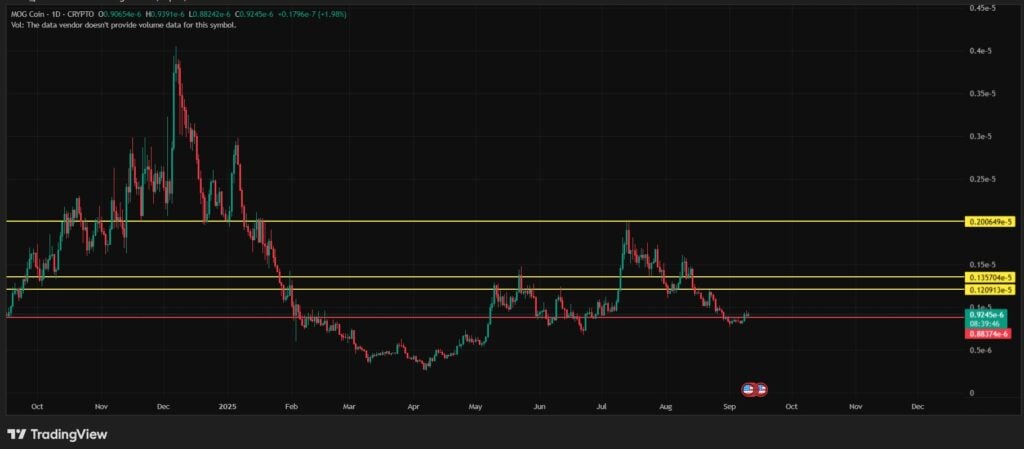Click the green current price 0.9245e-6 label
This screenshot has height=449, width=1024.
pyautogui.click(x=987, y=315)
